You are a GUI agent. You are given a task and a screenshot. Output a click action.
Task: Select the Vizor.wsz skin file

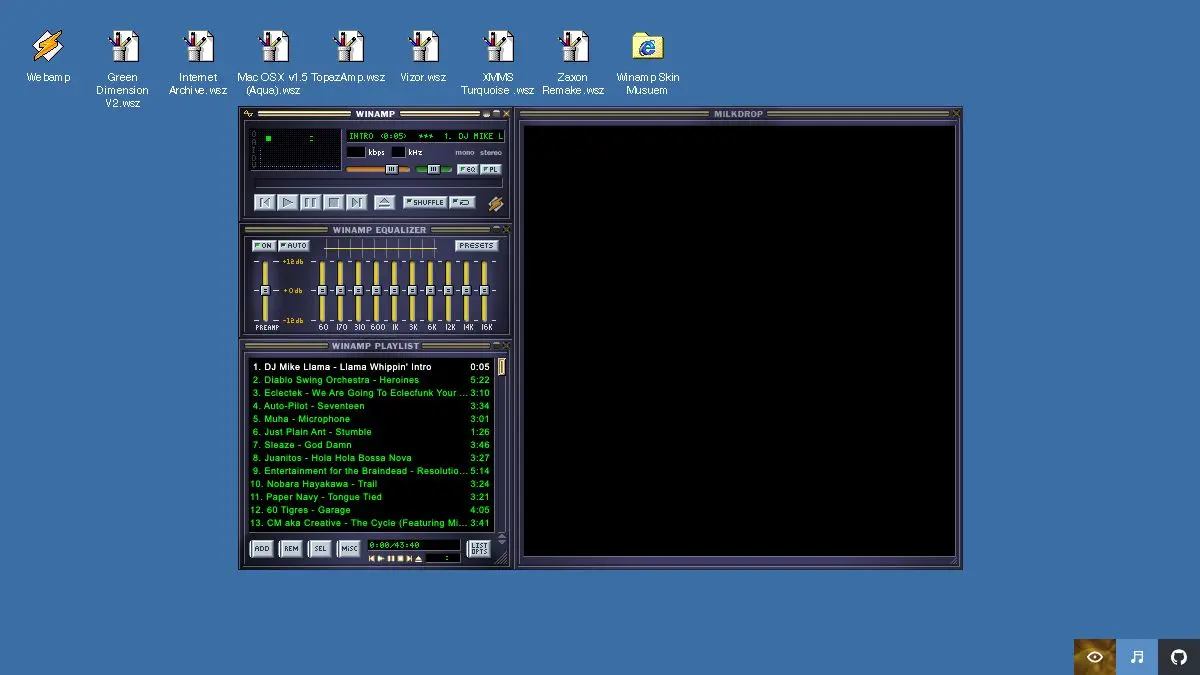[423, 56]
